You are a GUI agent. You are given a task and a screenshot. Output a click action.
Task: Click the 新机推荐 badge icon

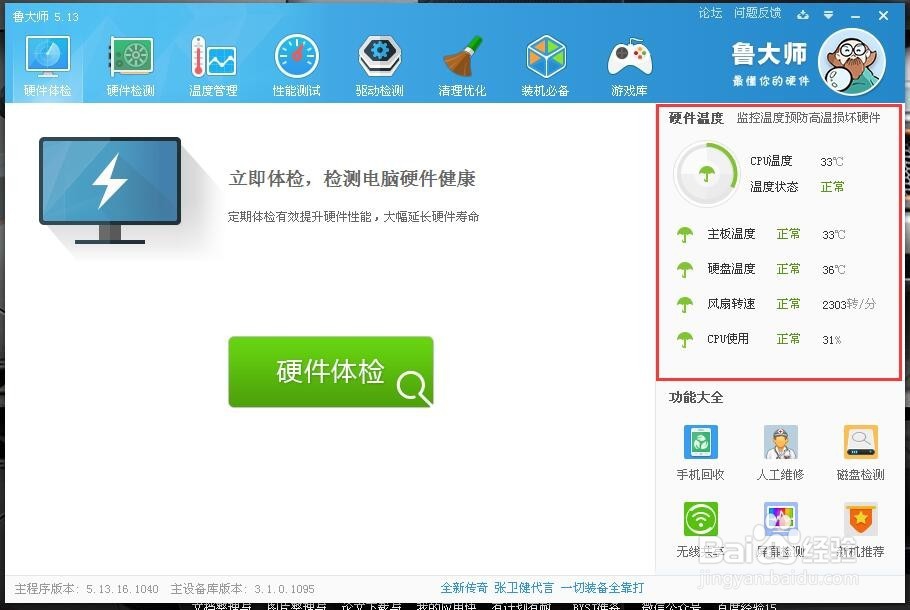[861, 519]
